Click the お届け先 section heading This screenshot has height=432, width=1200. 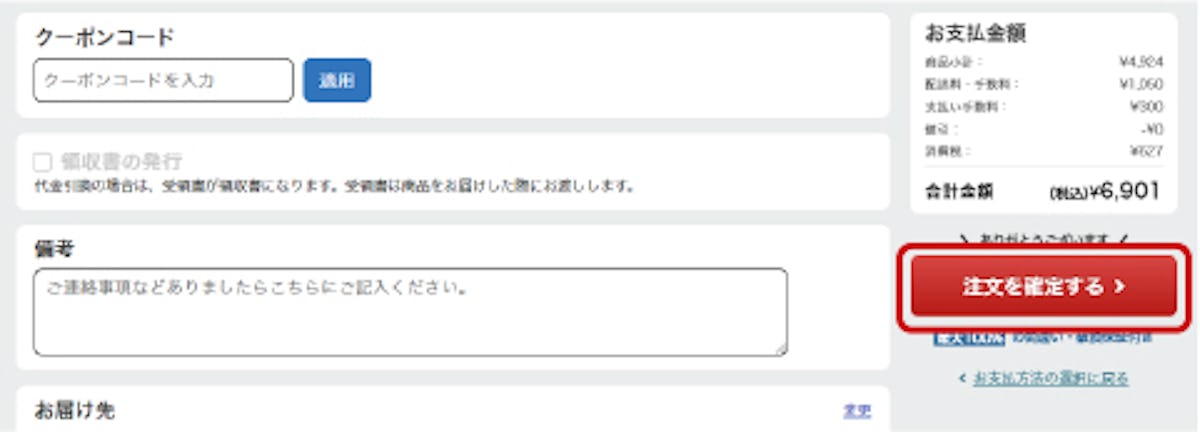(x=75, y=410)
